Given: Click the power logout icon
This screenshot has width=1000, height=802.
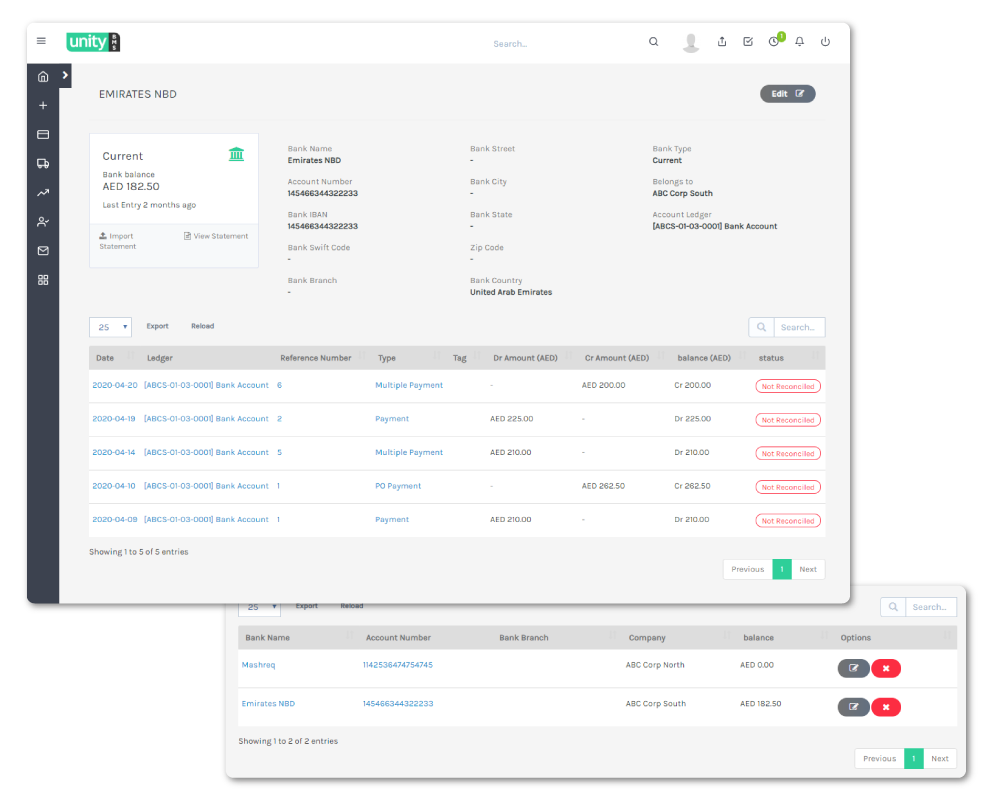Looking at the screenshot, I should [x=825, y=42].
